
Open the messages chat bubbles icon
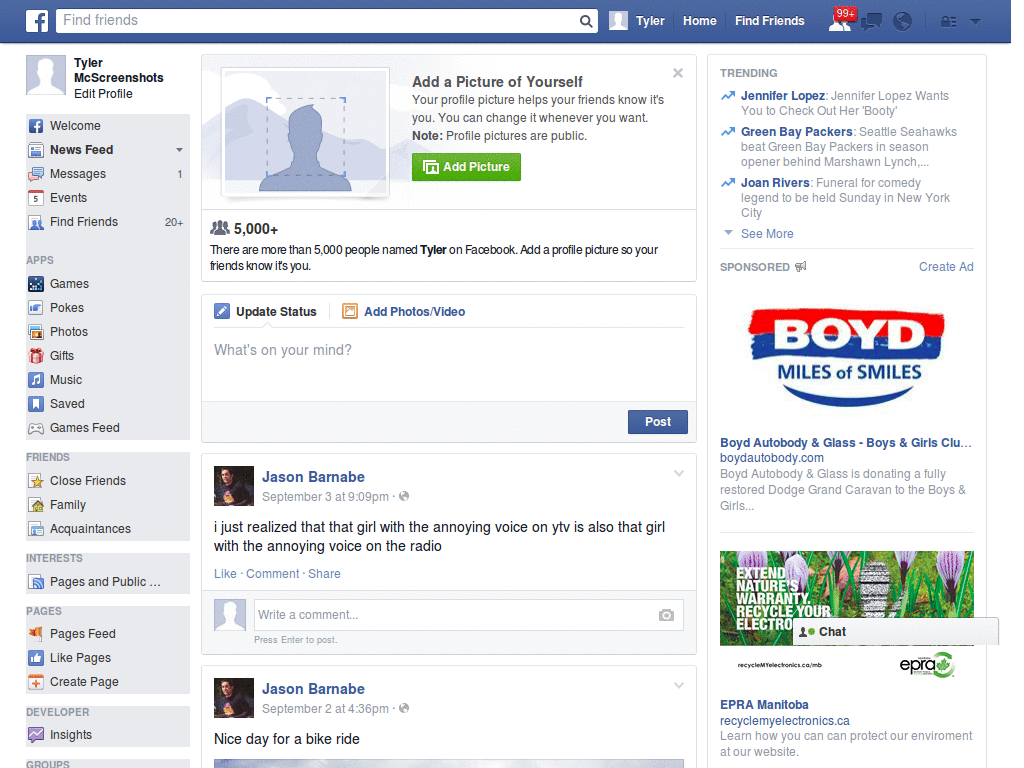871,22
